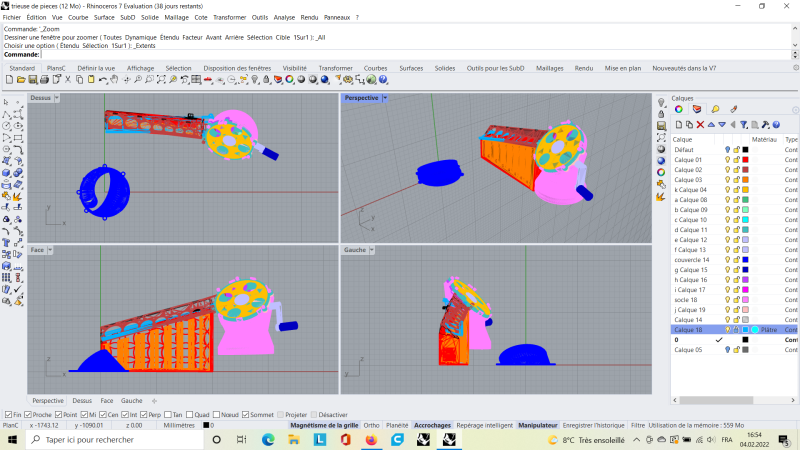Toggle Ortho mode in status bar

371,425
